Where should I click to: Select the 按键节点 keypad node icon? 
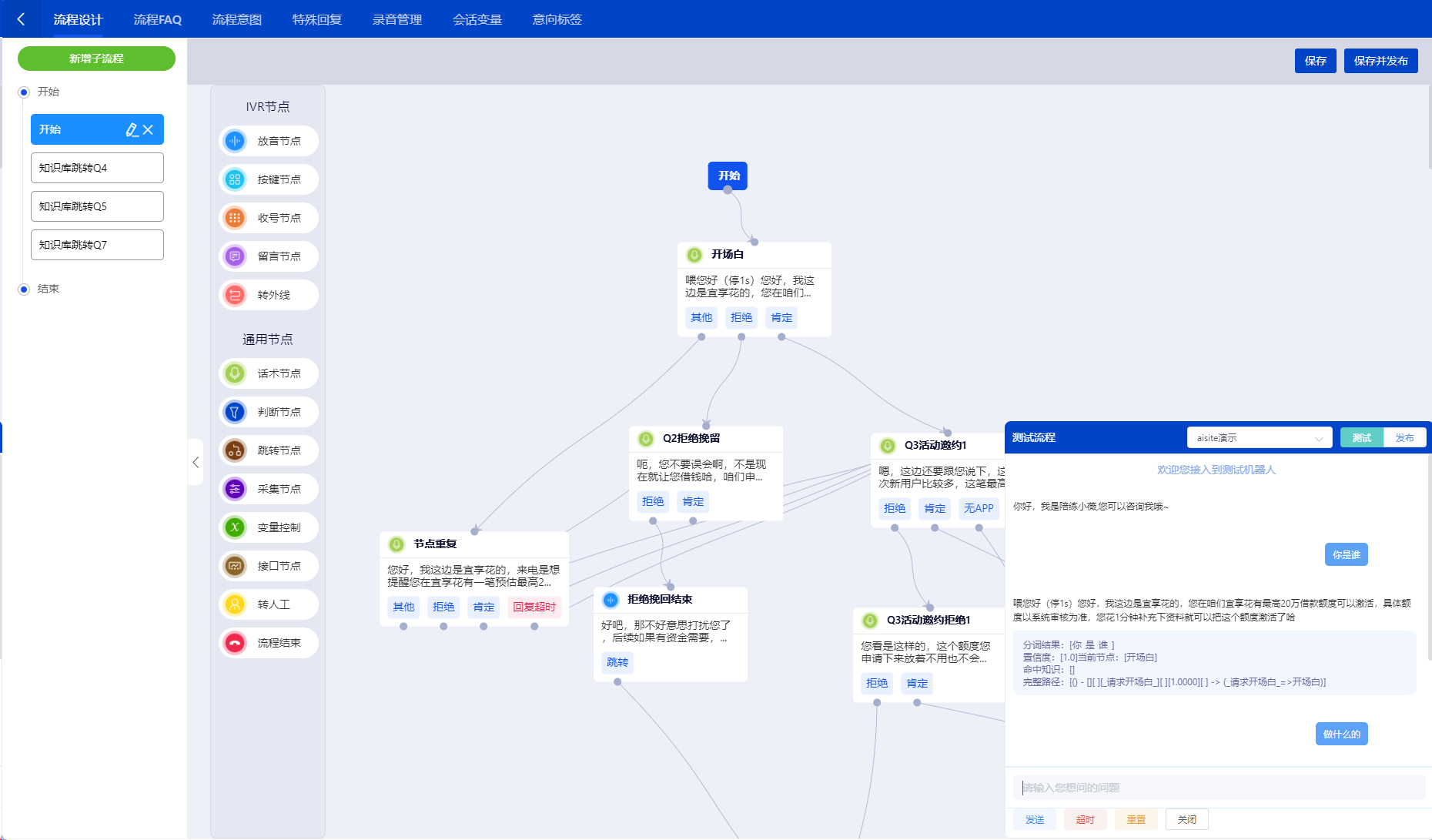pyautogui.click(x=235, y=179)
